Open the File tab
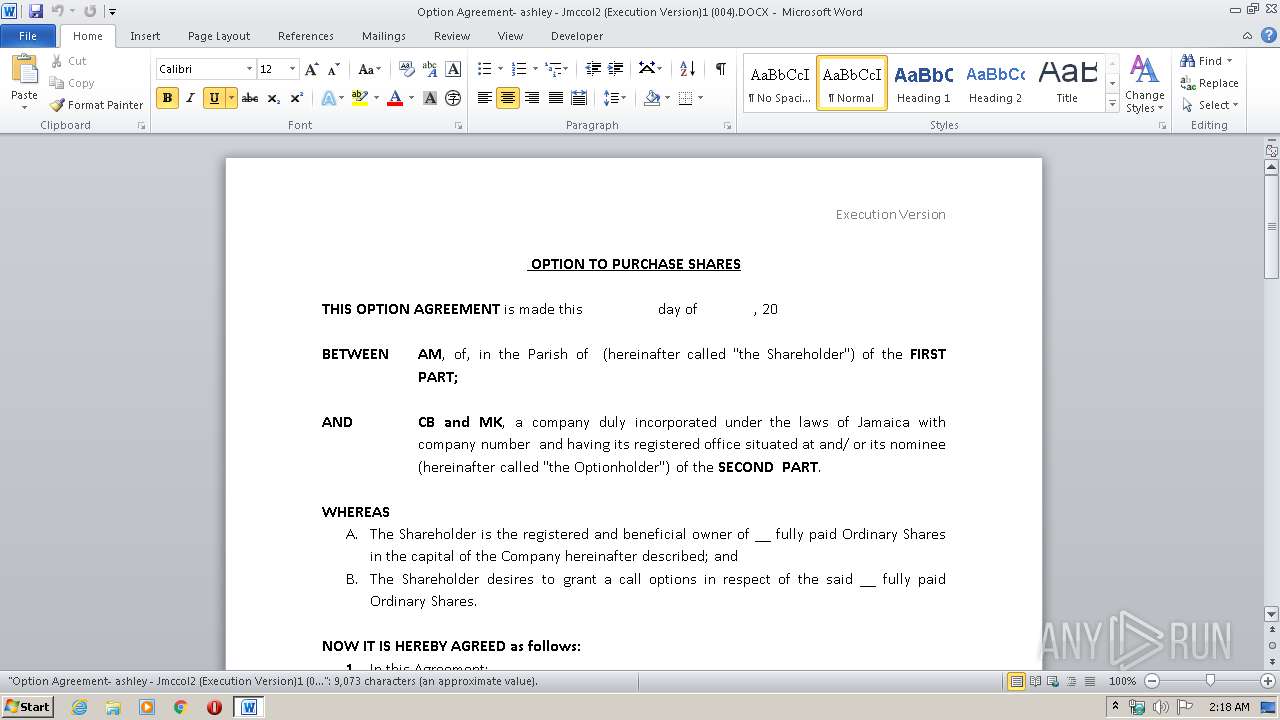This screenshot has height=720, width=1280. pyautogui.click(x=28, y=36)
